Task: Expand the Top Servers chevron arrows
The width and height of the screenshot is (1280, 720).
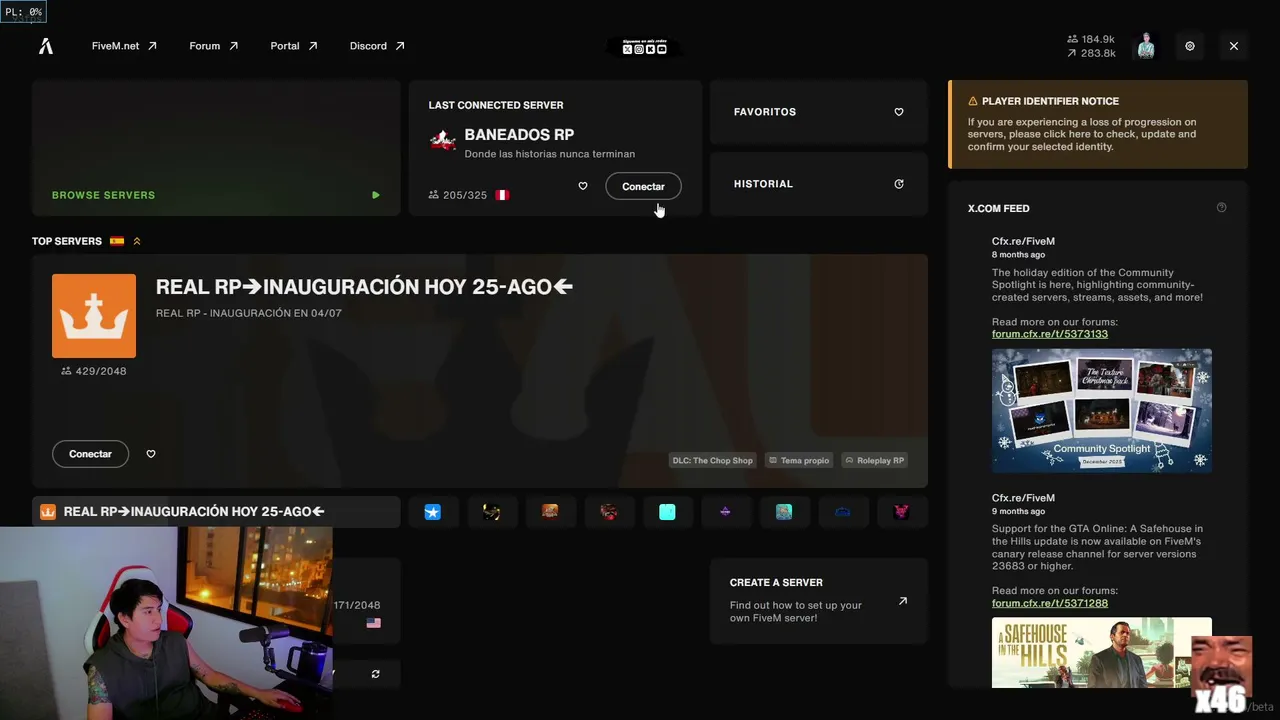Action: pos(137,241)
